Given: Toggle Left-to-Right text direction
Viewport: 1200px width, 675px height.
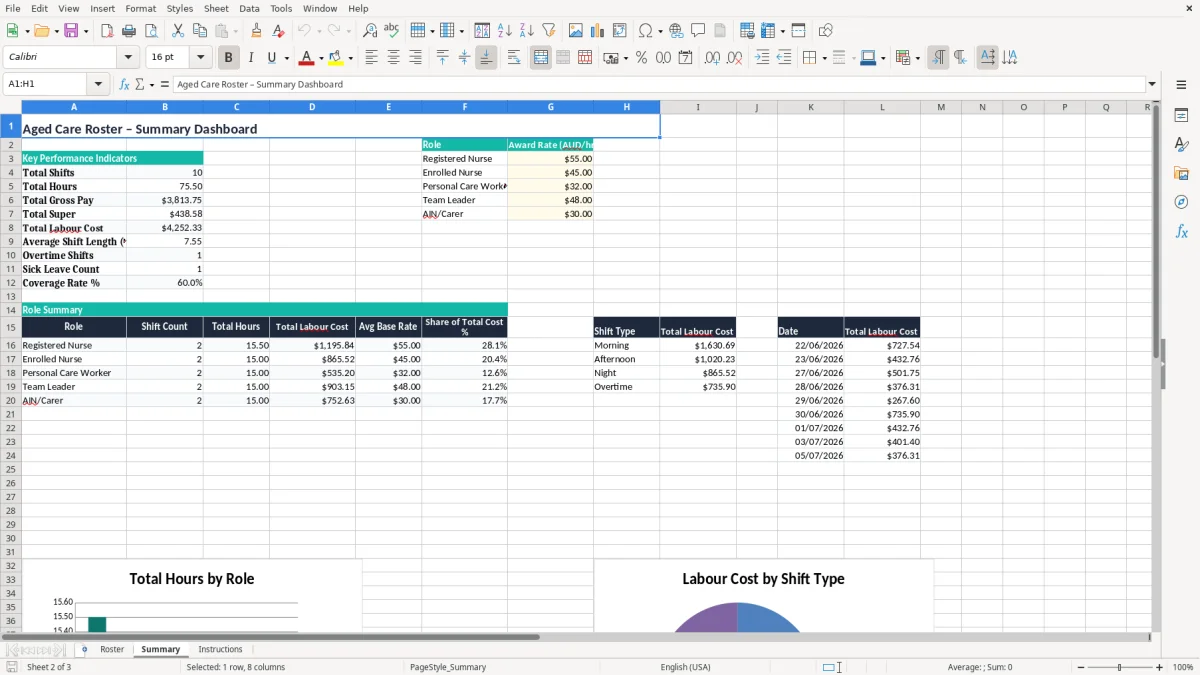Looking at the screenshot, I should coord(938,58).
